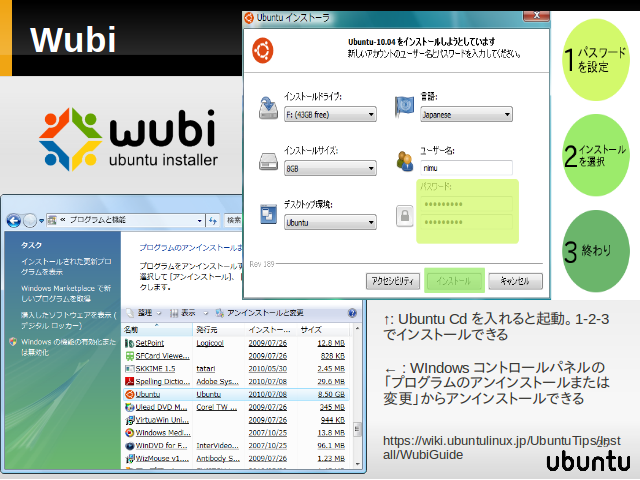Click the キャンセル button
Screen dimensions: 640x480
pyautogui.click(x=515, y=281)
